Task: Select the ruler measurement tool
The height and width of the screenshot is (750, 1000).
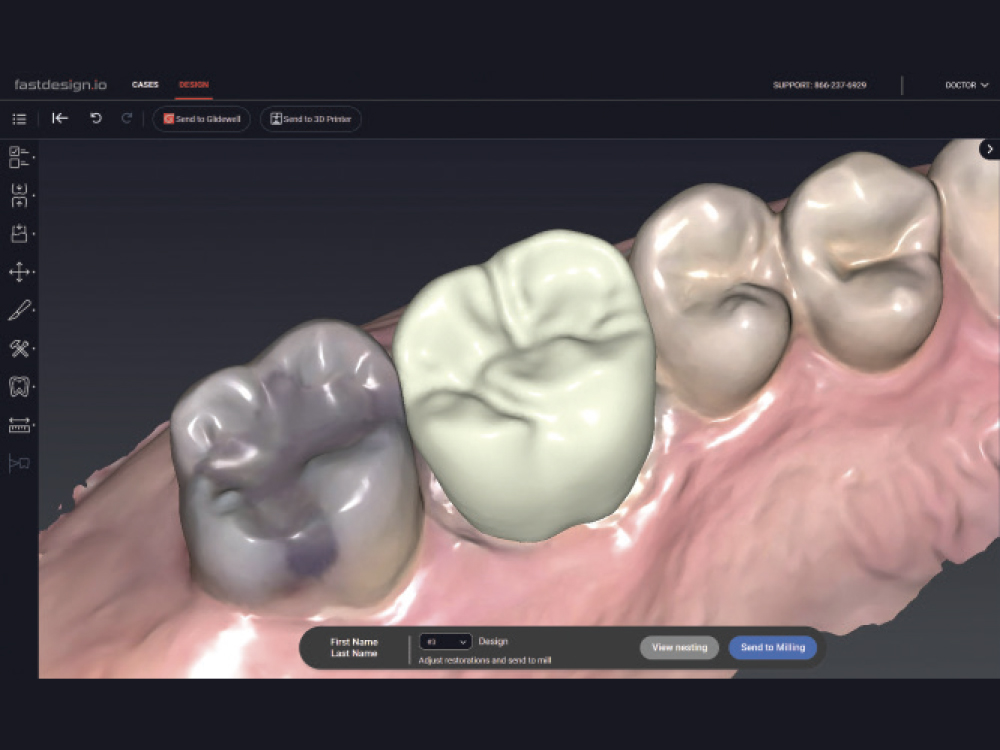Action: click(19, 425)
